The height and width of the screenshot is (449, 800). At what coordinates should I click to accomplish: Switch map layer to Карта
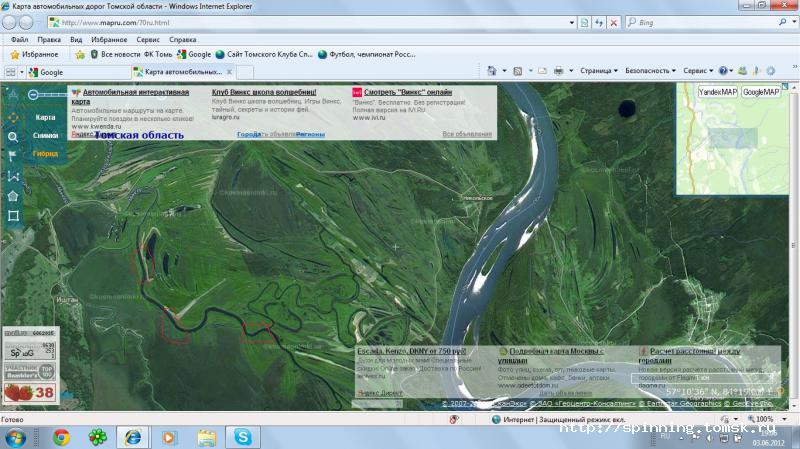coord(46,118)
